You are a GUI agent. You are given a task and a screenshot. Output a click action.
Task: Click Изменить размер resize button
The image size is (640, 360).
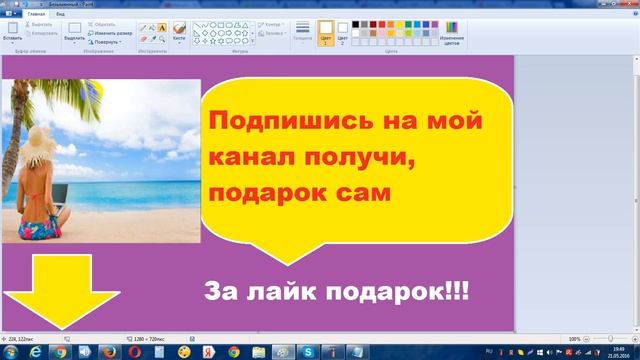(110, 33)
